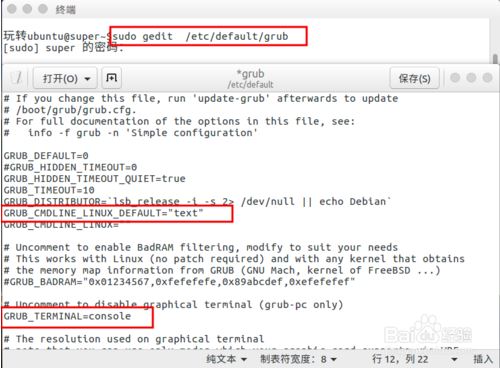Click the middle gray circle right of Save
This screenshot has height=368, width=500.
(x=471, y=78)
